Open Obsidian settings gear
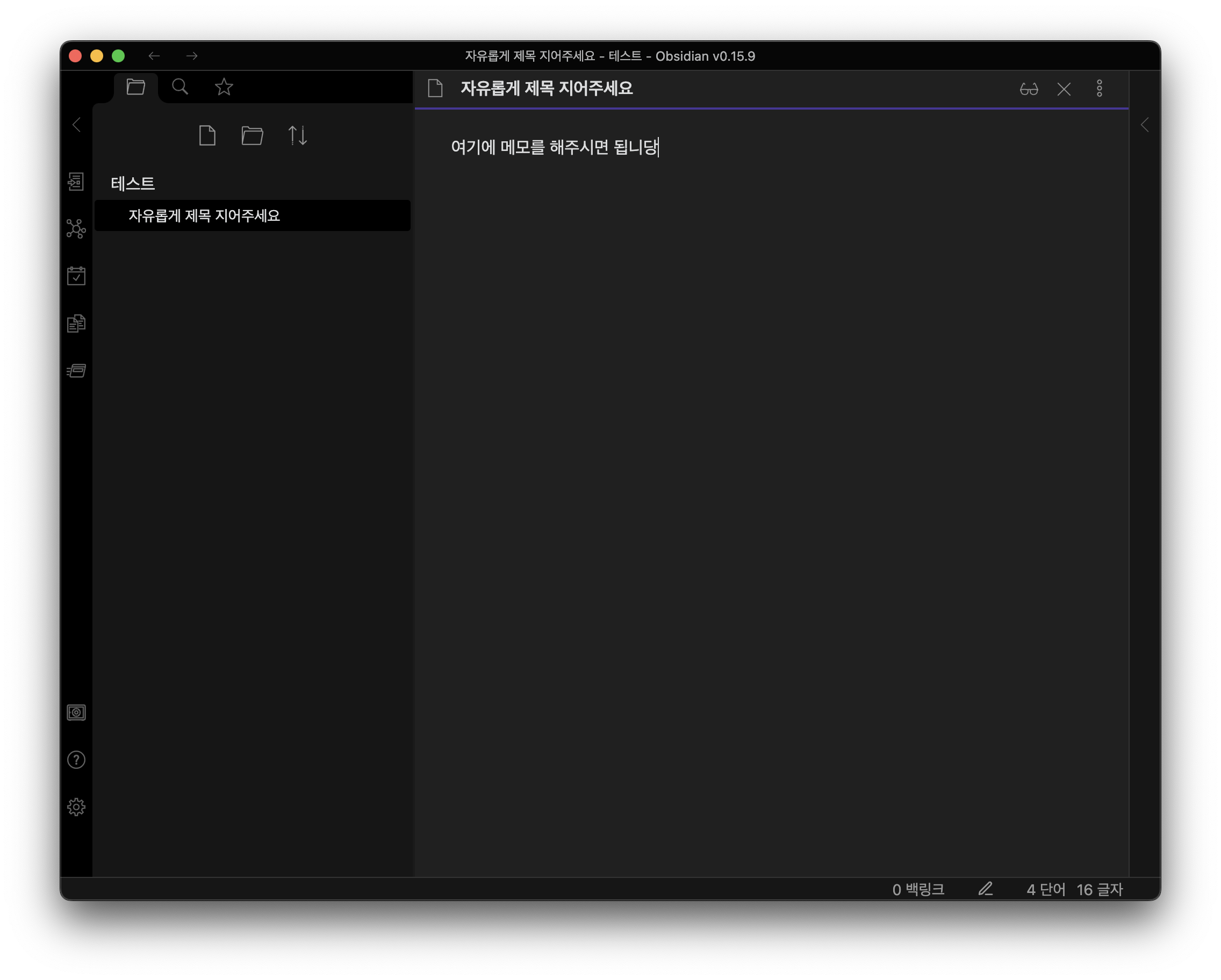This screenshot has width=1221, height=980. coord(76,807)
